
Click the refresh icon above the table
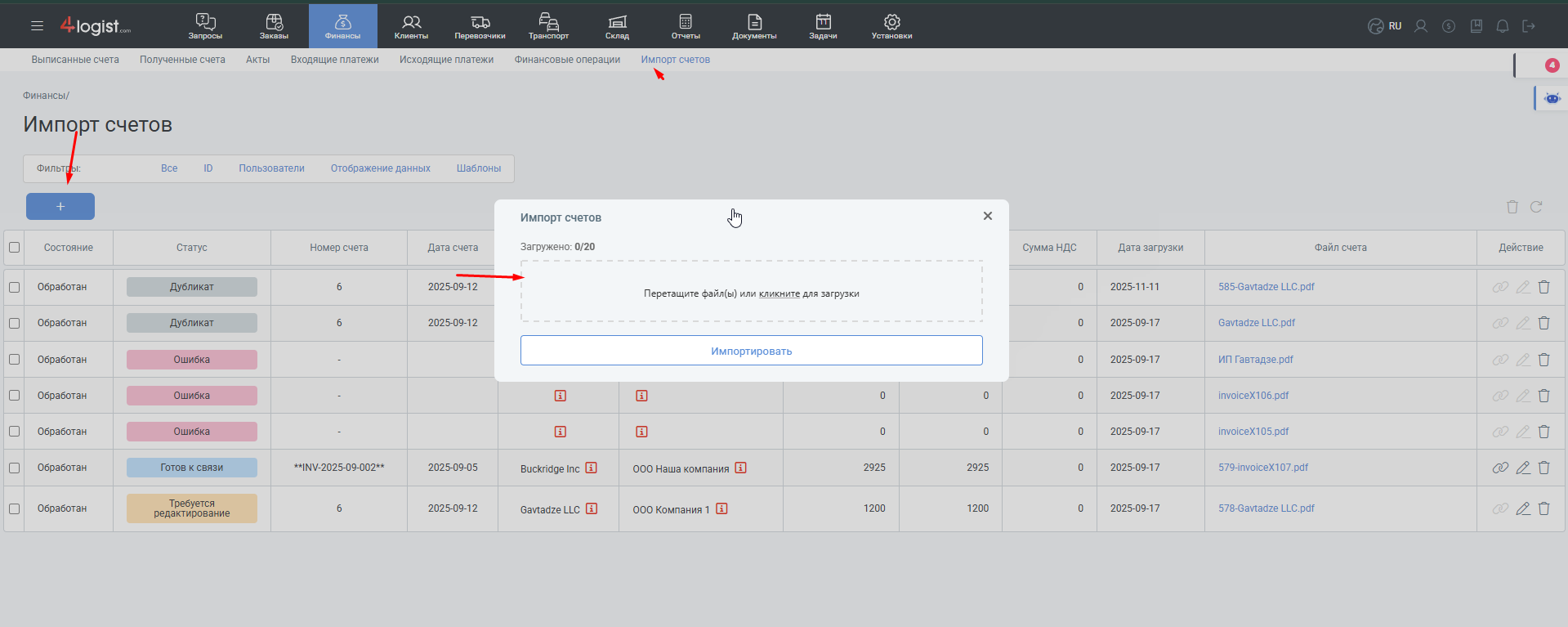click(1535, 207)
